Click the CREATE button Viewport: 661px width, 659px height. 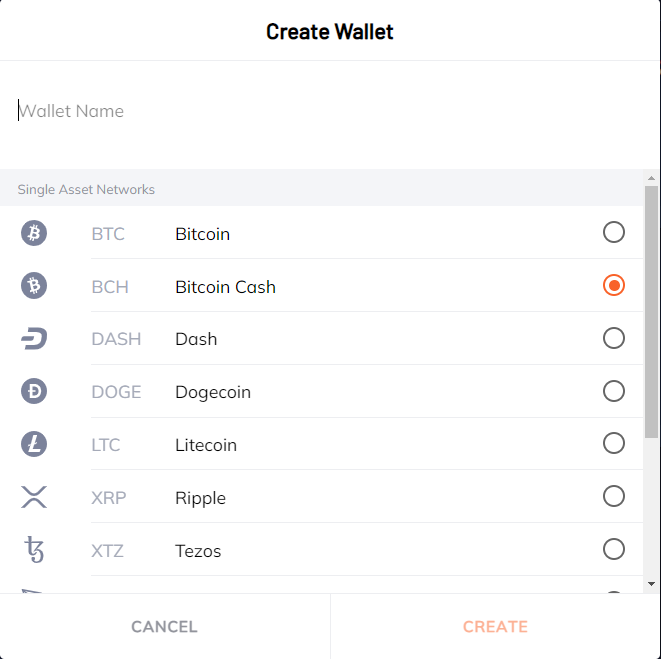(x=495, y=627)
